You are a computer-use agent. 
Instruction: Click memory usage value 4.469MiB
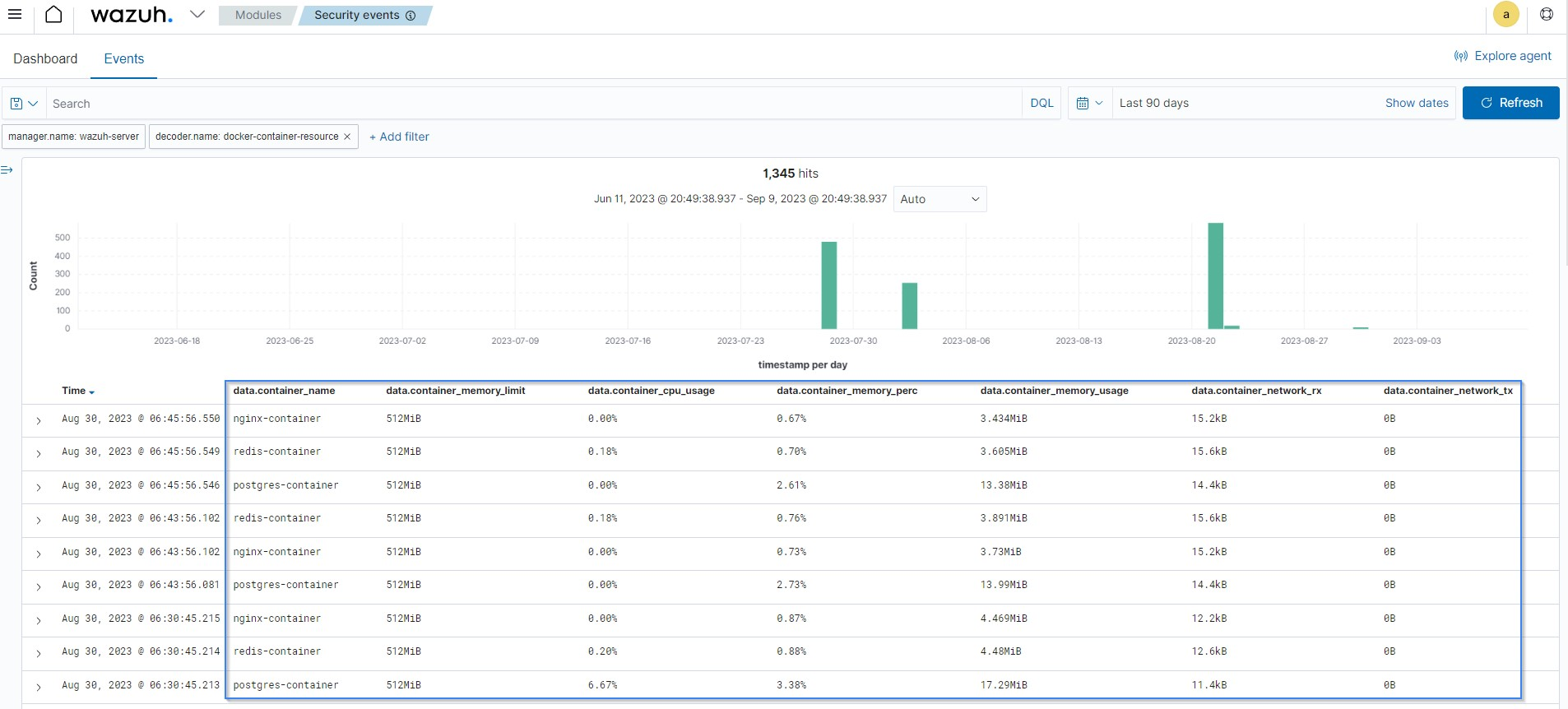coord(1003,619)
